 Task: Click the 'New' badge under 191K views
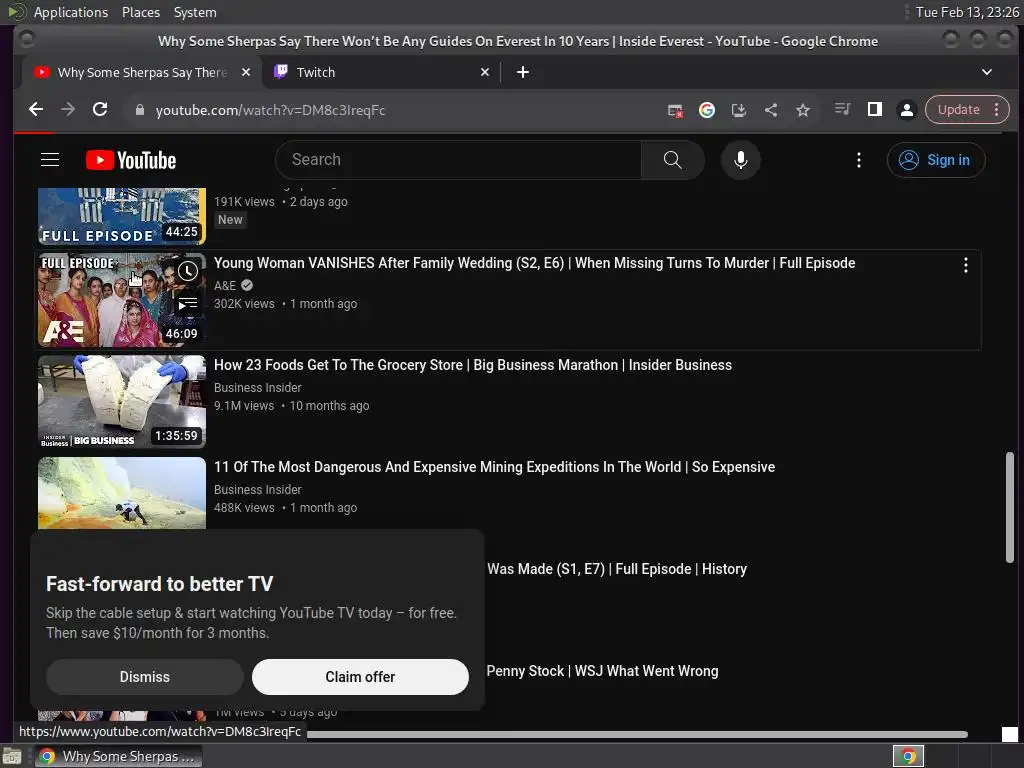point(230,220)
